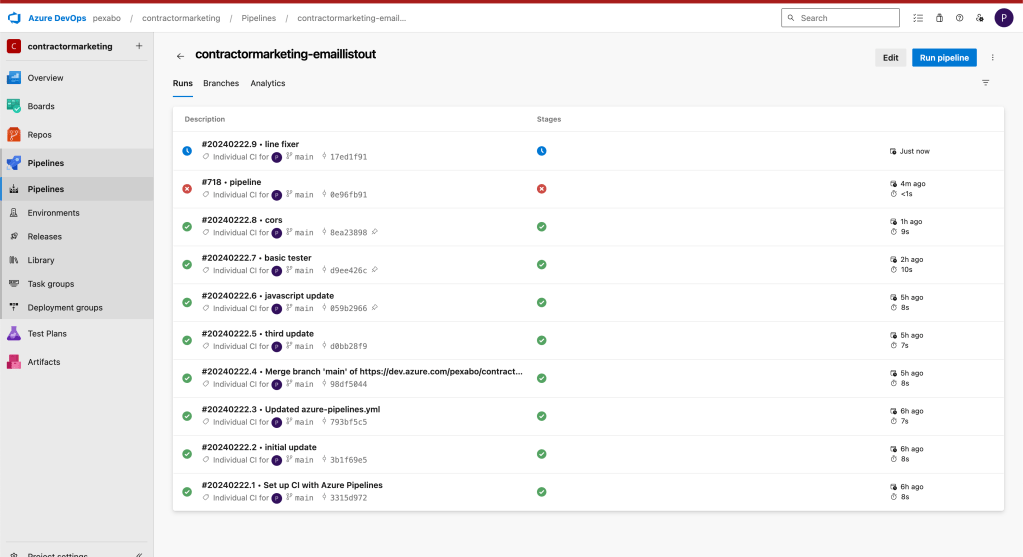
Task: Click the '4m ago' timestamp on run #718
Action: click(x=912, y=184)
